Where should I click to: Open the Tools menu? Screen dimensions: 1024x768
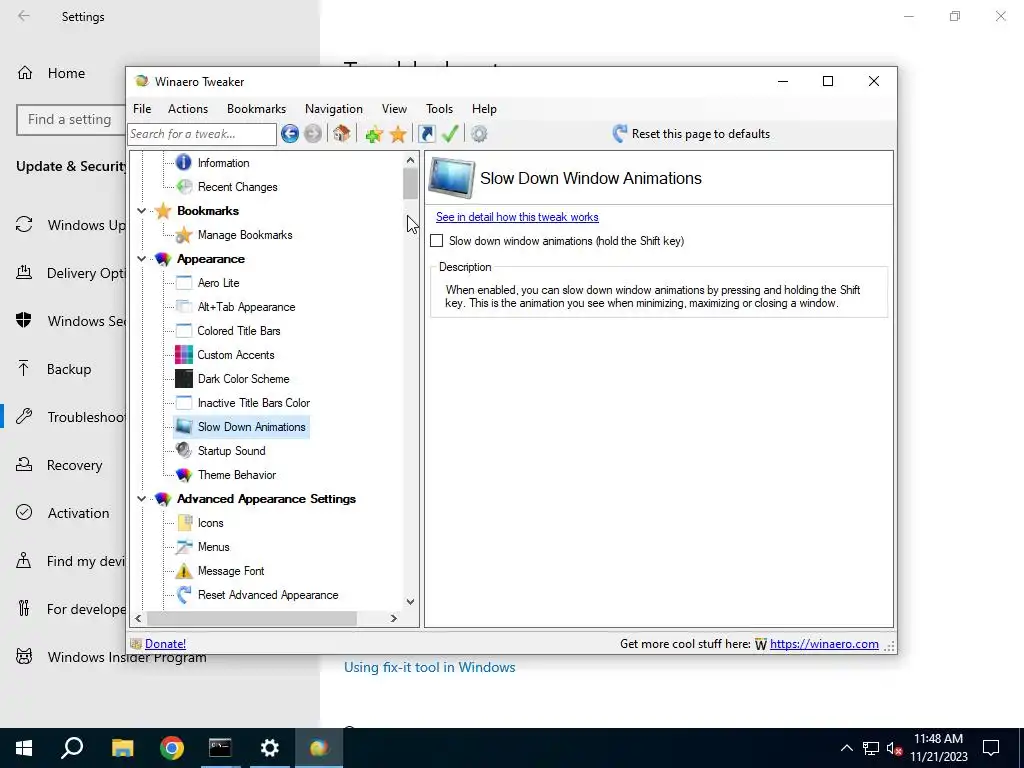pyautogui.click(x=440, y=109)
